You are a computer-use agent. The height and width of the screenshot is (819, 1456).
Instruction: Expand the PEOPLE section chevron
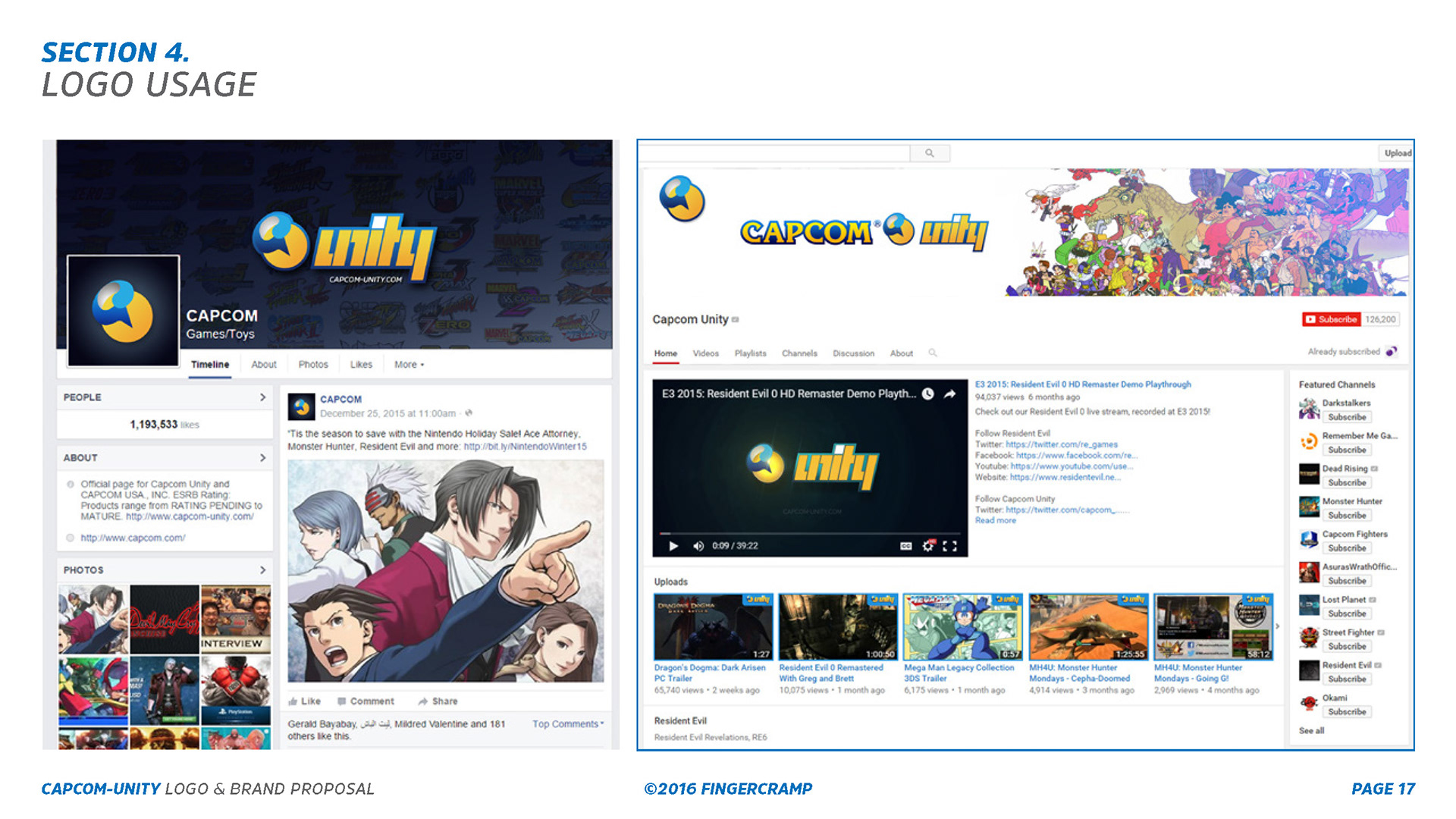(262, 397)
